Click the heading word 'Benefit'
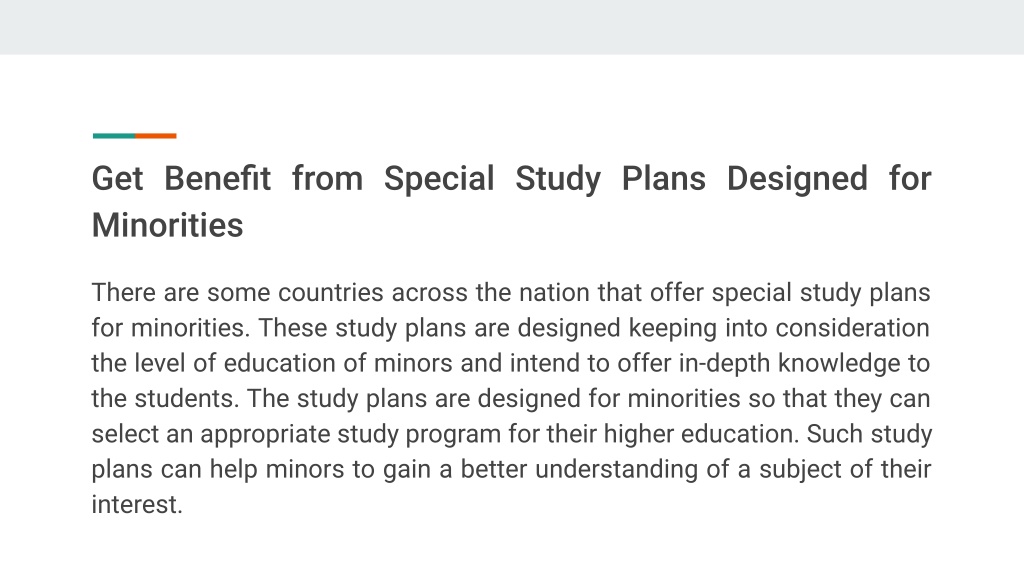Screen dimensions: 1024x576 pos(217,178)
